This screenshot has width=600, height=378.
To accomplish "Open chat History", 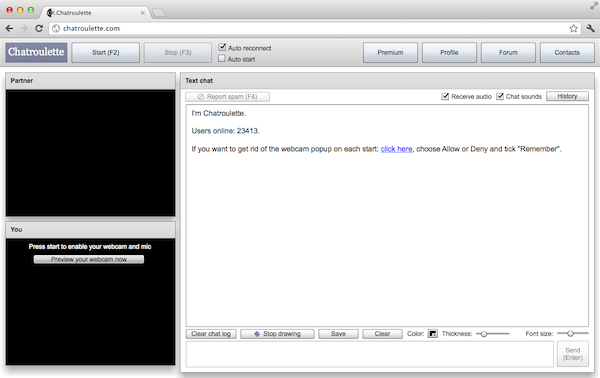I will (567, 96).
